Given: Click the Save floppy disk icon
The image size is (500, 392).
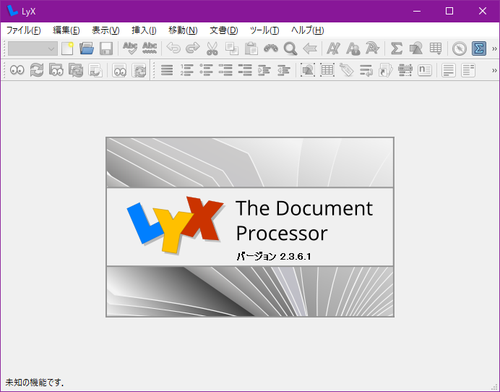Looking at the screenshot, I should [106, 49].
